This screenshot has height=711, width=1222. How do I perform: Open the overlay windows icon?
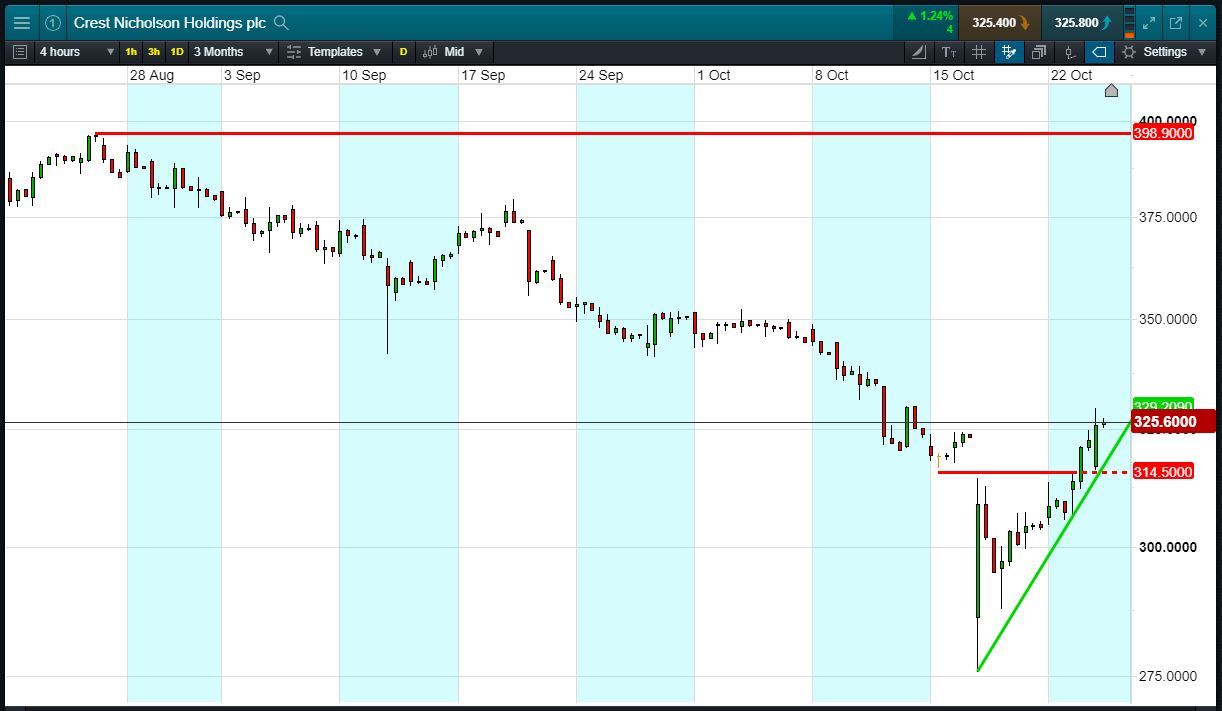[x=1039, y=51]
